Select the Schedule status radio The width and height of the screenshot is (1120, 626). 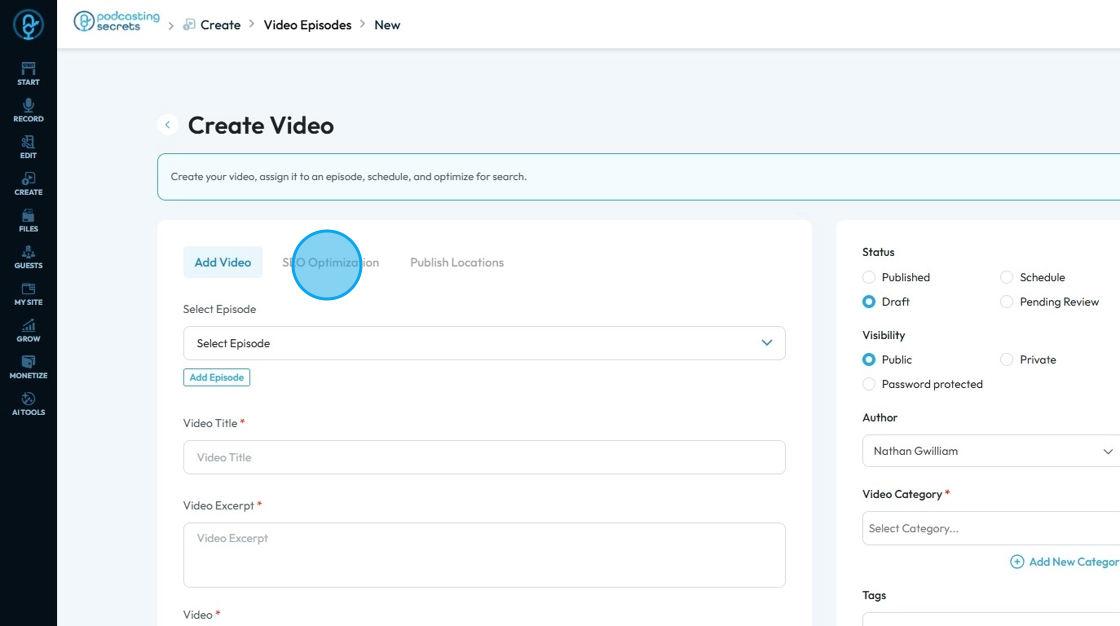[x=1006, y=277]
